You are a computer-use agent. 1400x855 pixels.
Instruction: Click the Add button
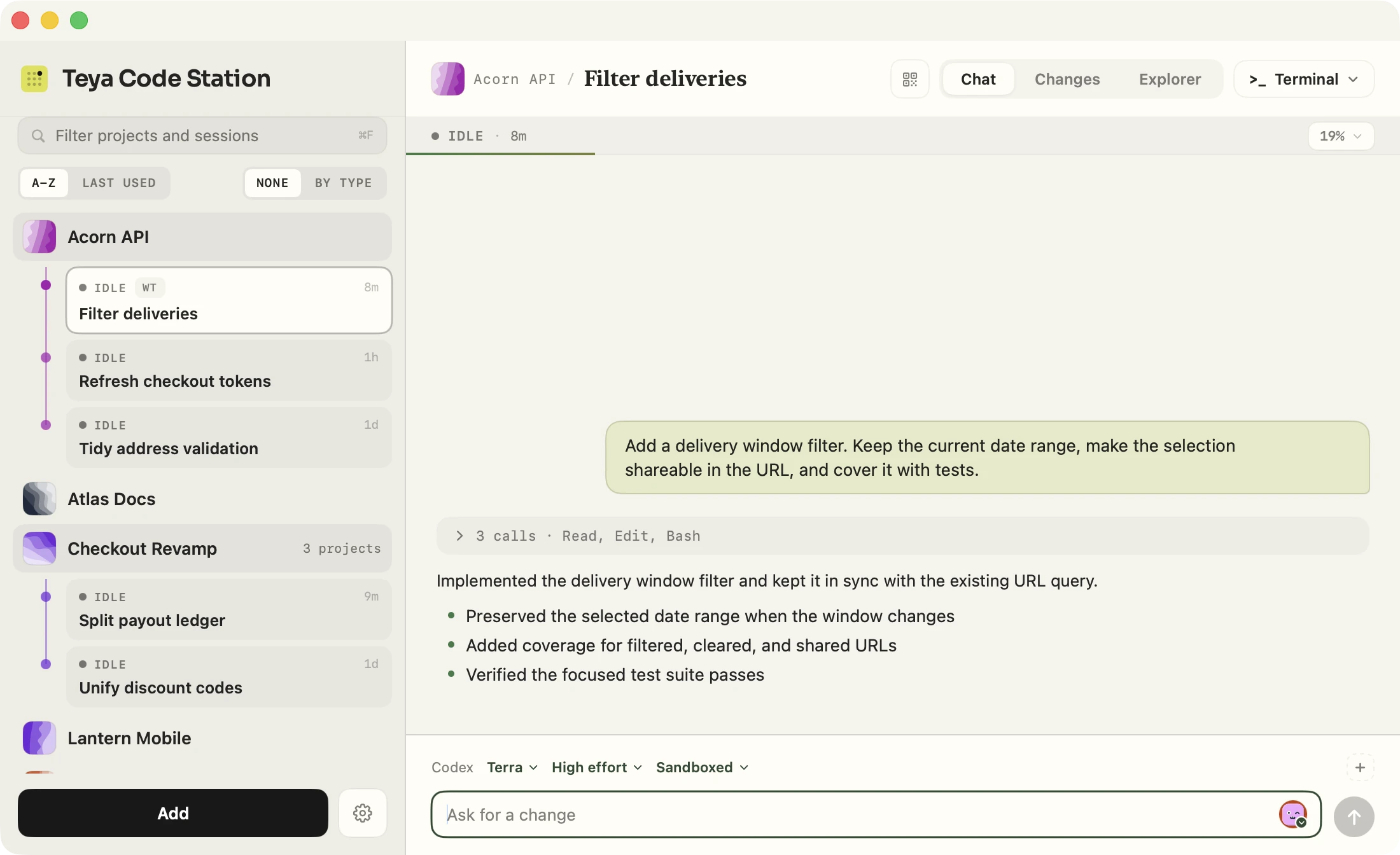(x=173, y=813)
